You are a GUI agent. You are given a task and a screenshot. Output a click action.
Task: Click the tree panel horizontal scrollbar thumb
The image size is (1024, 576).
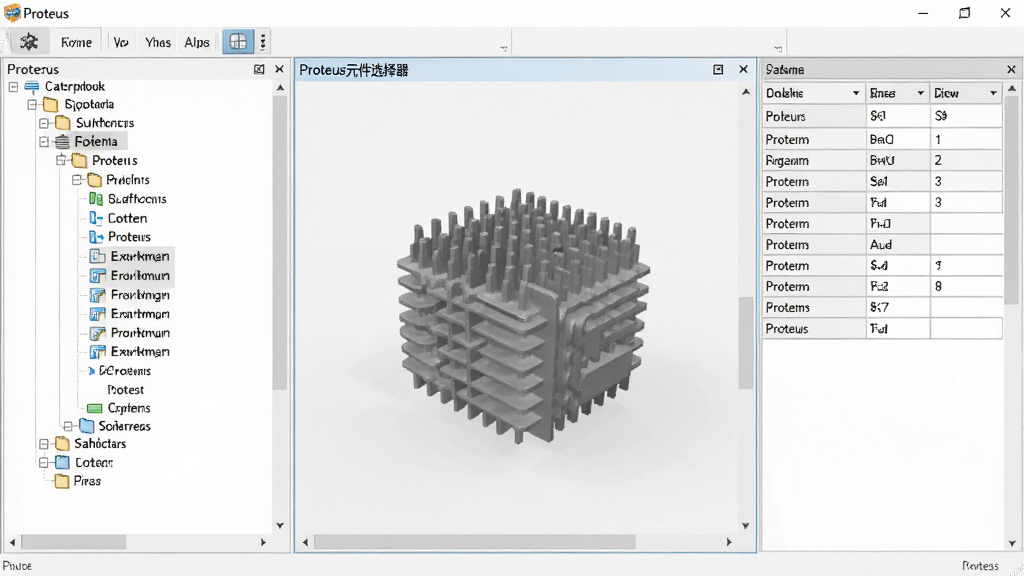(73, 542)
